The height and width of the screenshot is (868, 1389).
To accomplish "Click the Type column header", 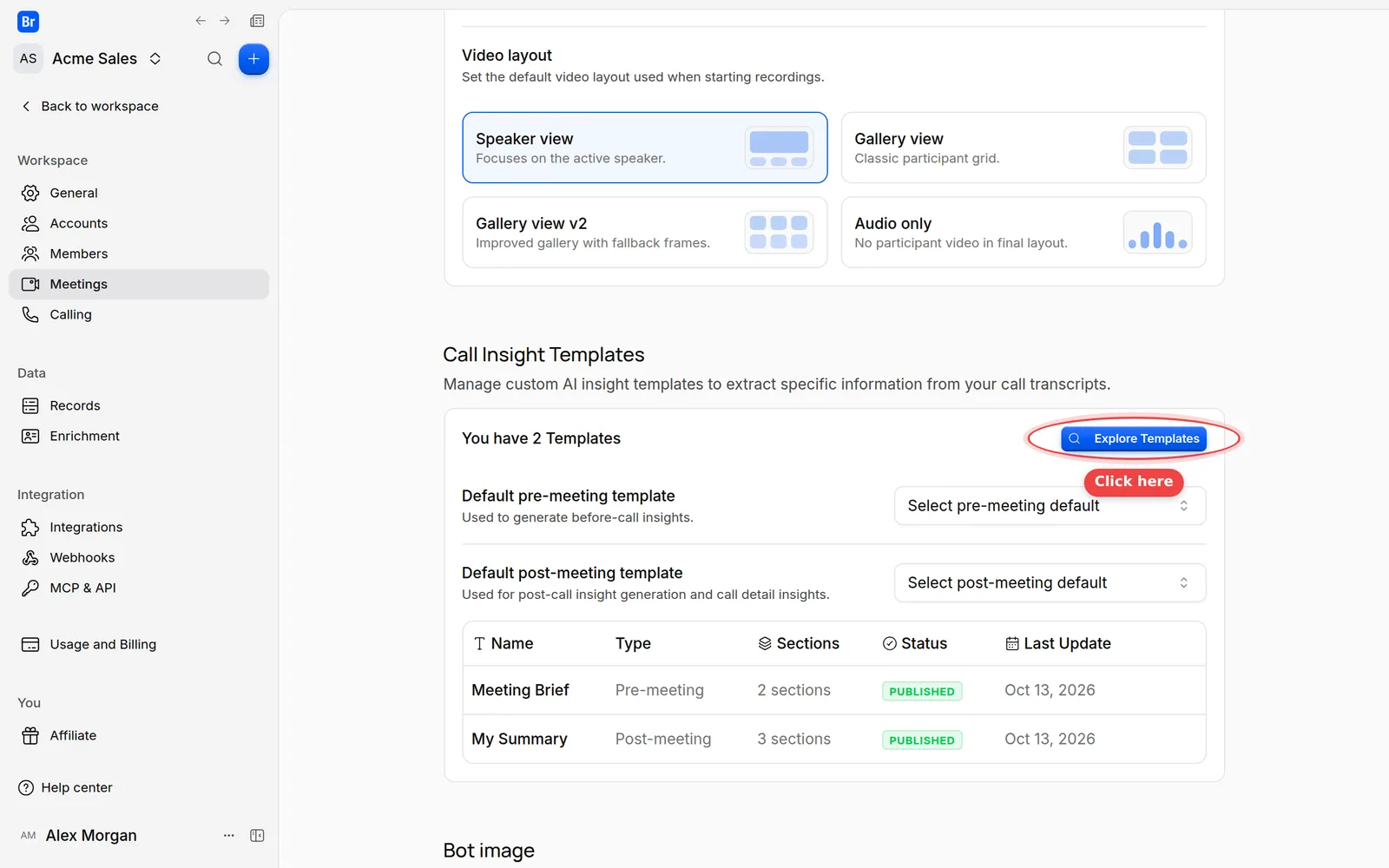I will 633,643.
